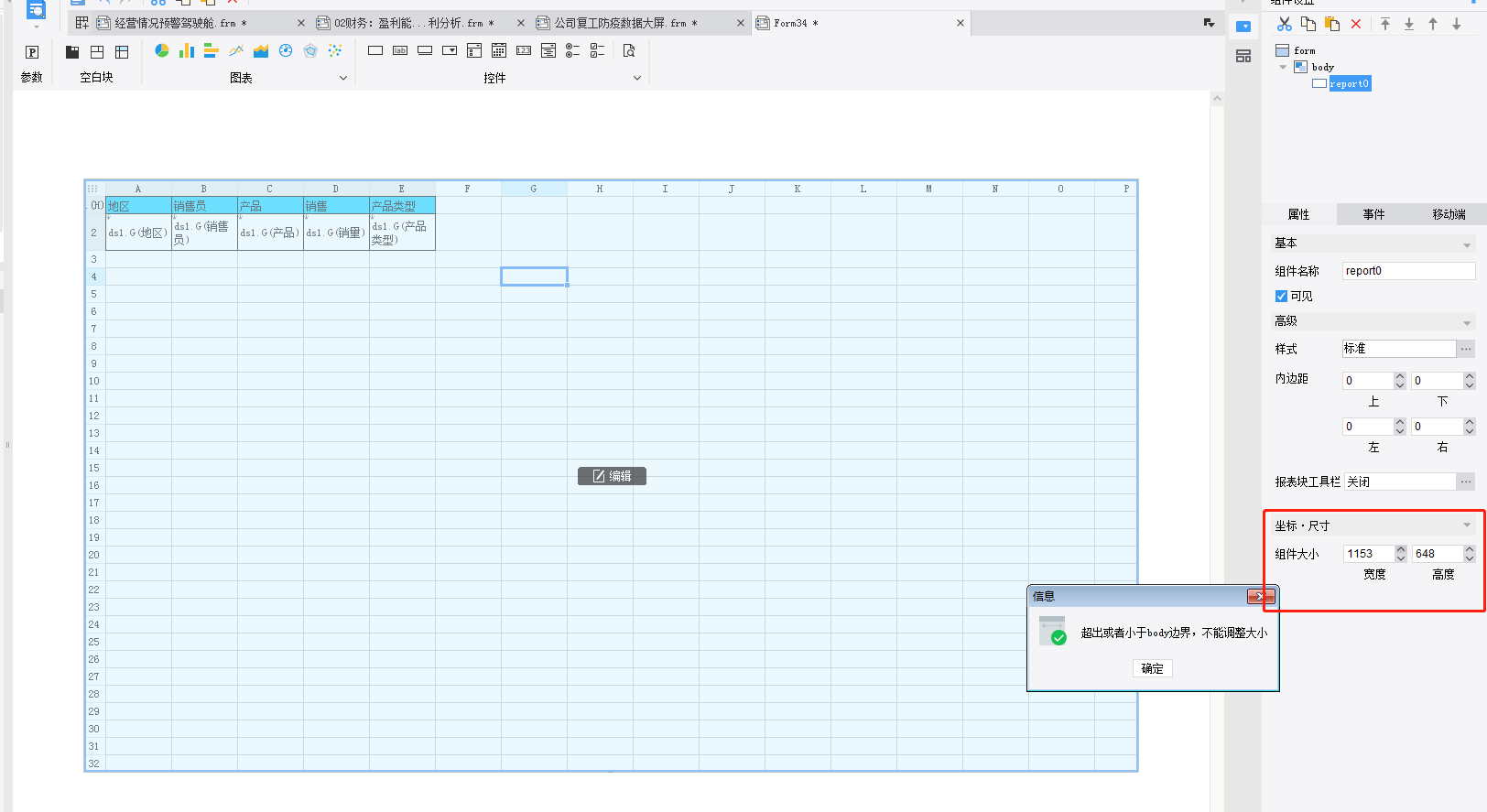Switch to the 移动端 tab
The image size is (1487, 812).
click(x=1449, y=214)
